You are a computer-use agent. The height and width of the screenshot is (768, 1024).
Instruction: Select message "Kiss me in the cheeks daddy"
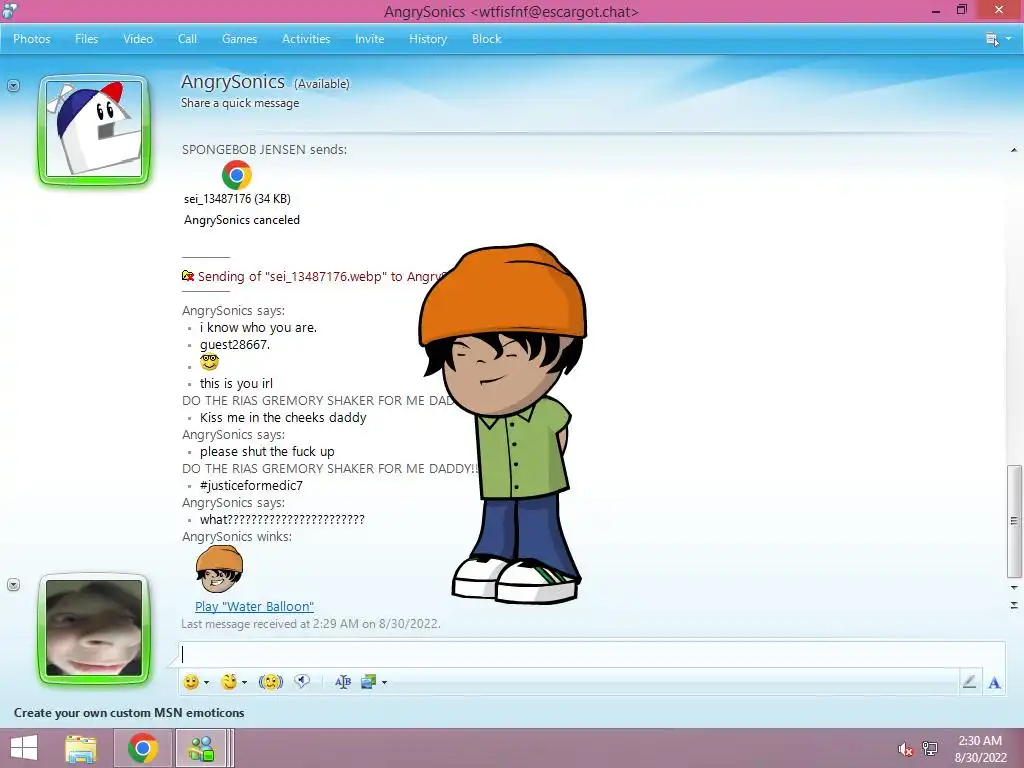pos(283,417)
